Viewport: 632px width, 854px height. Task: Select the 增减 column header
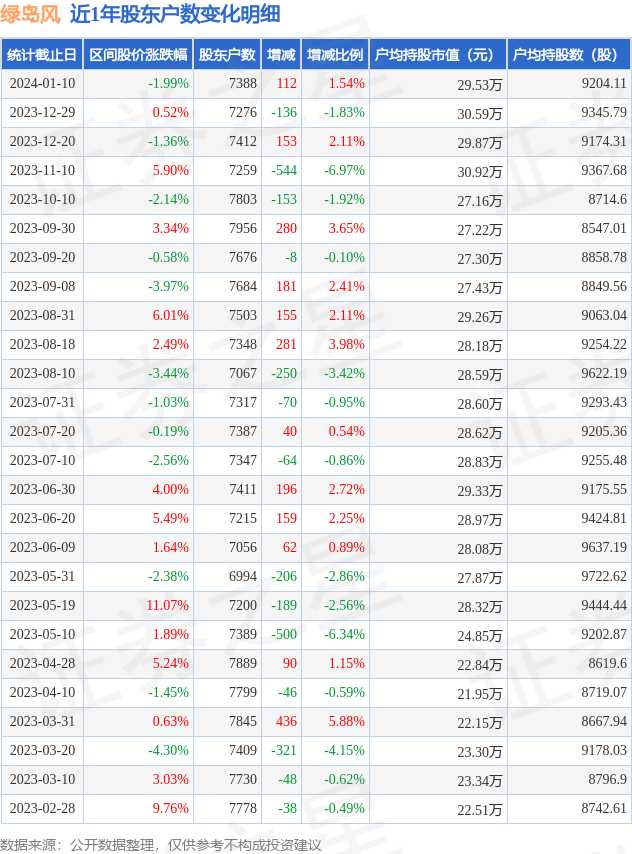pyautogui.click(x=281, y=55)
